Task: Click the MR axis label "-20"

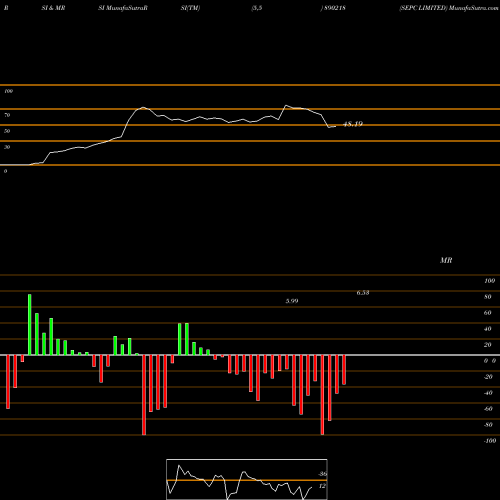Action: 488,377
